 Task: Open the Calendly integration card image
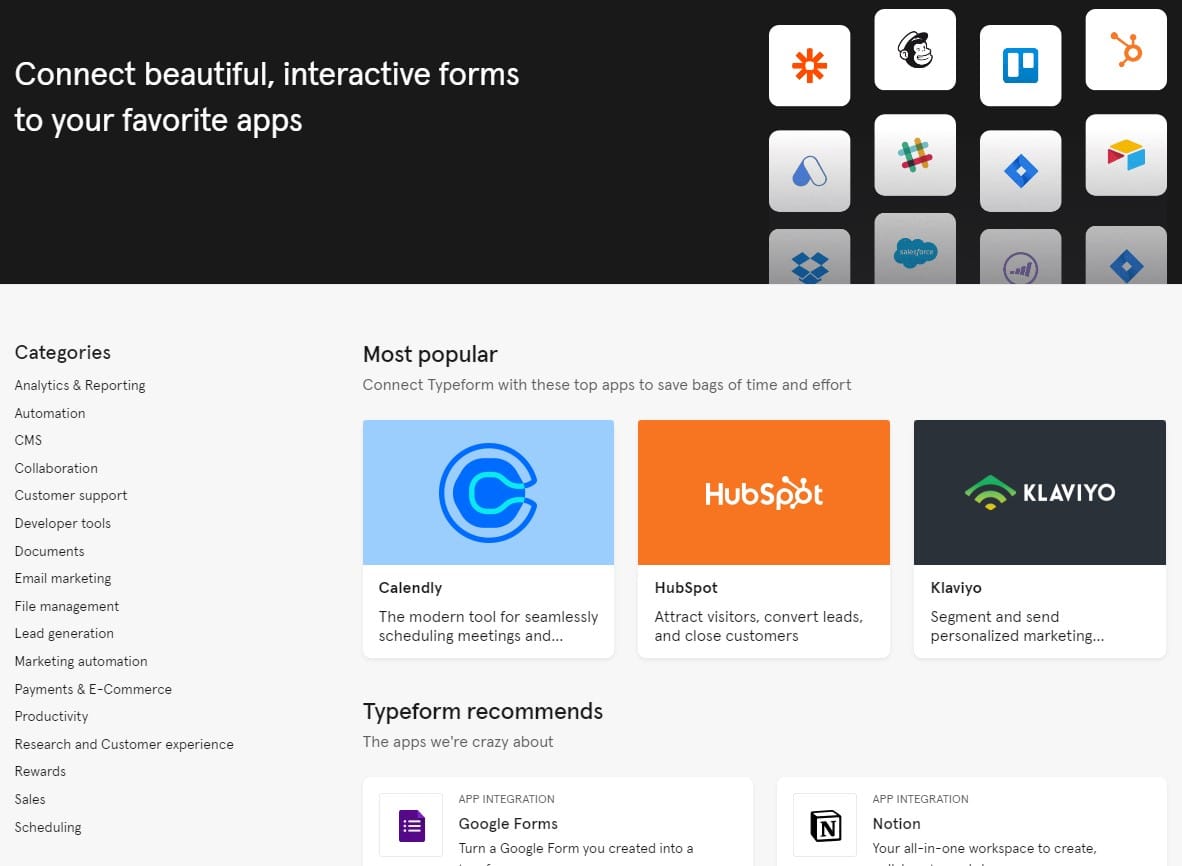coord(488,492)
